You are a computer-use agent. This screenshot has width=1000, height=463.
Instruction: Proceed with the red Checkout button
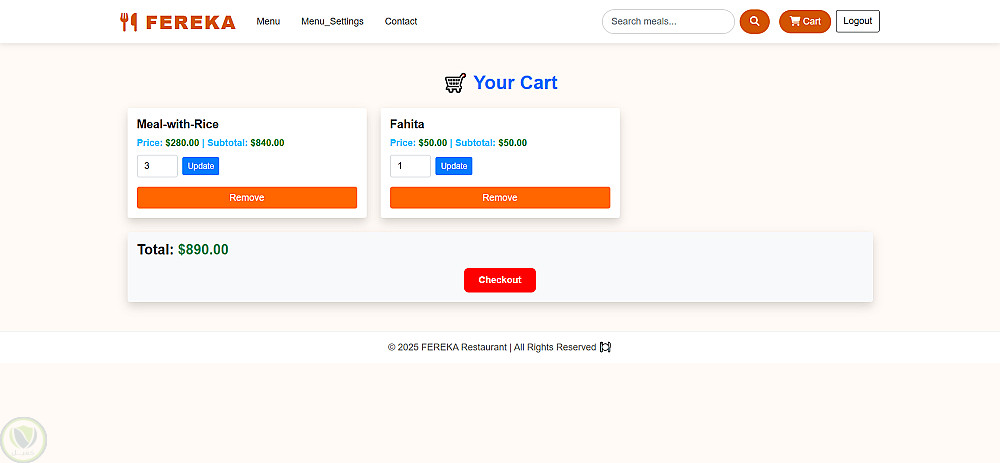(x=500, y=280)
